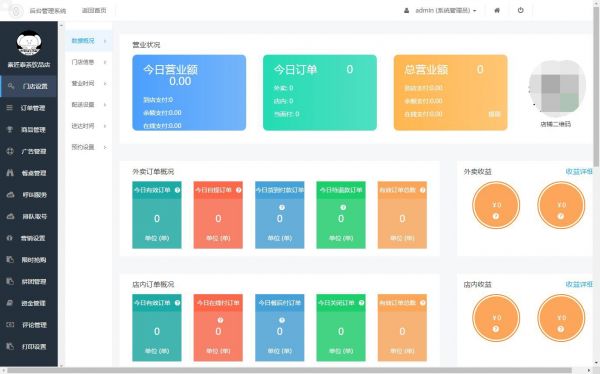Open 订单管理 in the sidebar

tap(29, 108)
